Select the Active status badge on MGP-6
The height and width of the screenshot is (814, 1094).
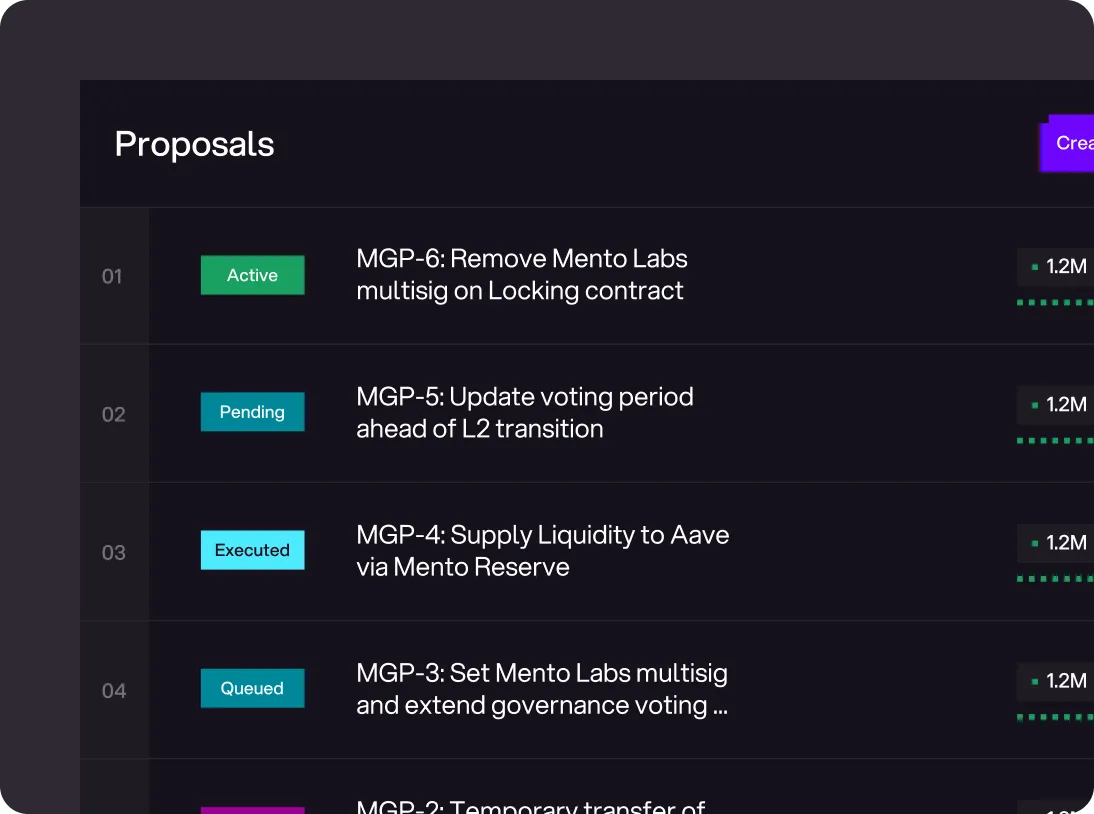pyautogui.click(x=252, y=275)
